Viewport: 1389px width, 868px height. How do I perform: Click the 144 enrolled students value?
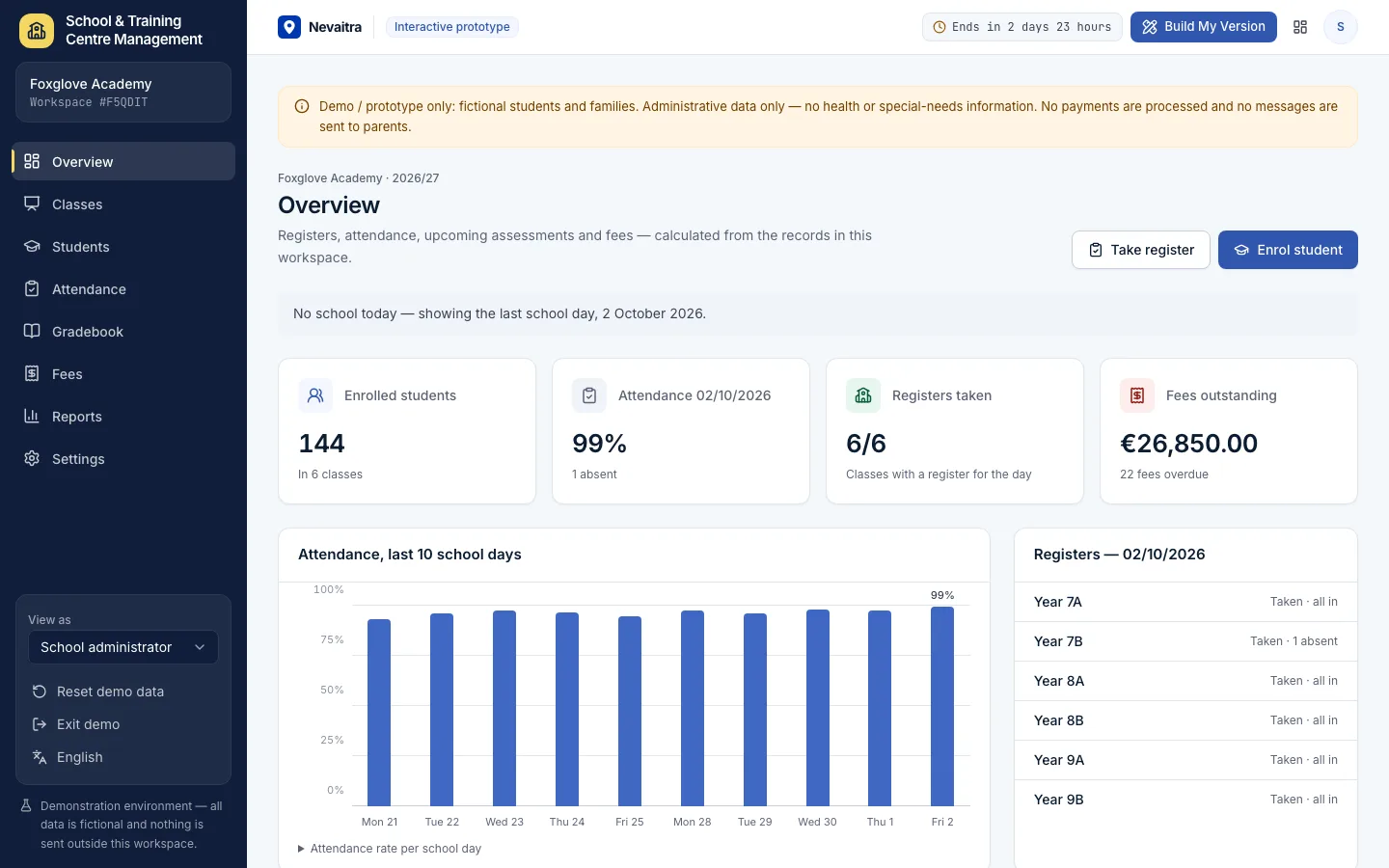(x=321, y=444)
